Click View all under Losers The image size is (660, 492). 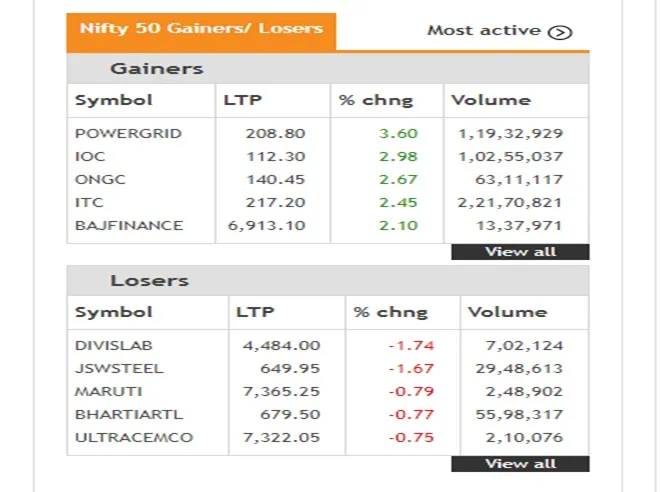click(520, 464)
